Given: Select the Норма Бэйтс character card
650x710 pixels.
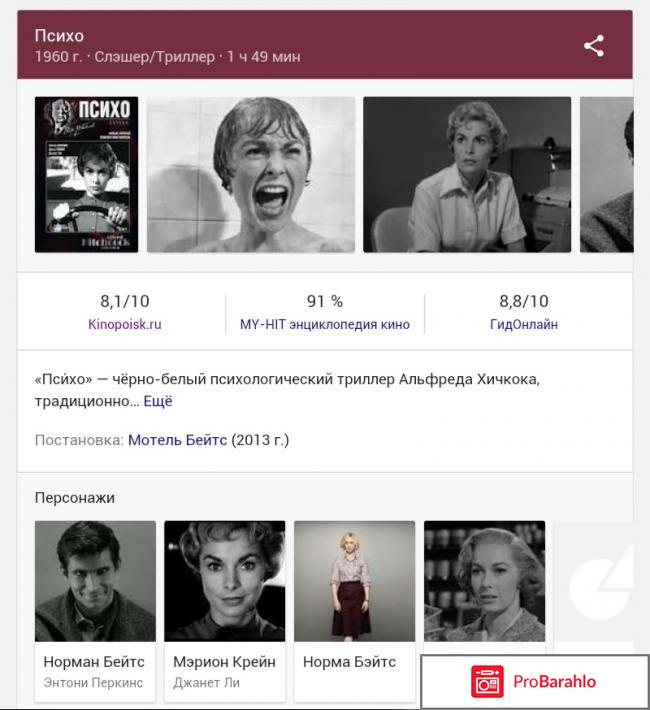Looking at the screenshot, I should [354, 611].
